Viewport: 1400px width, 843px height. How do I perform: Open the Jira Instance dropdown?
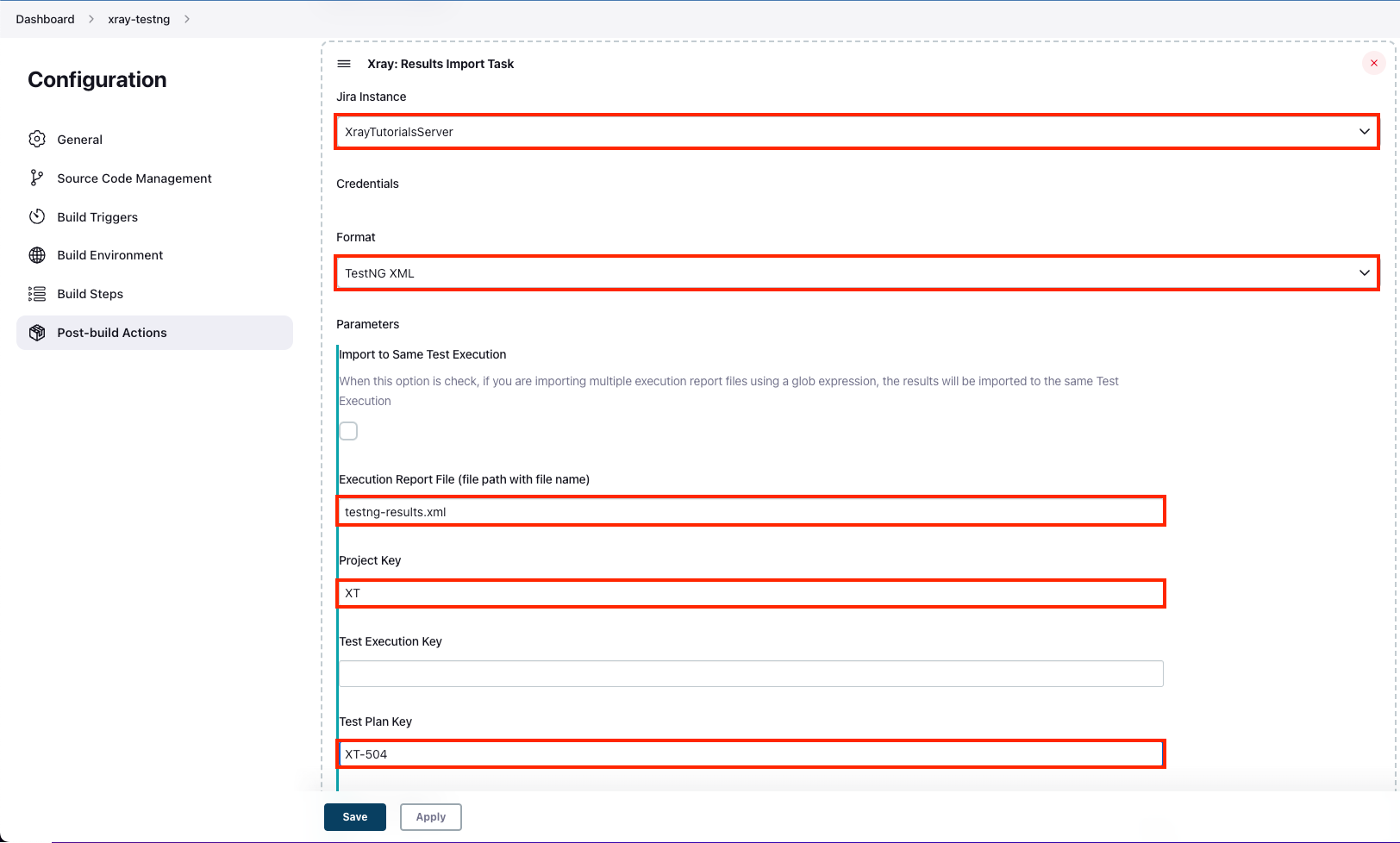point(857,132)
